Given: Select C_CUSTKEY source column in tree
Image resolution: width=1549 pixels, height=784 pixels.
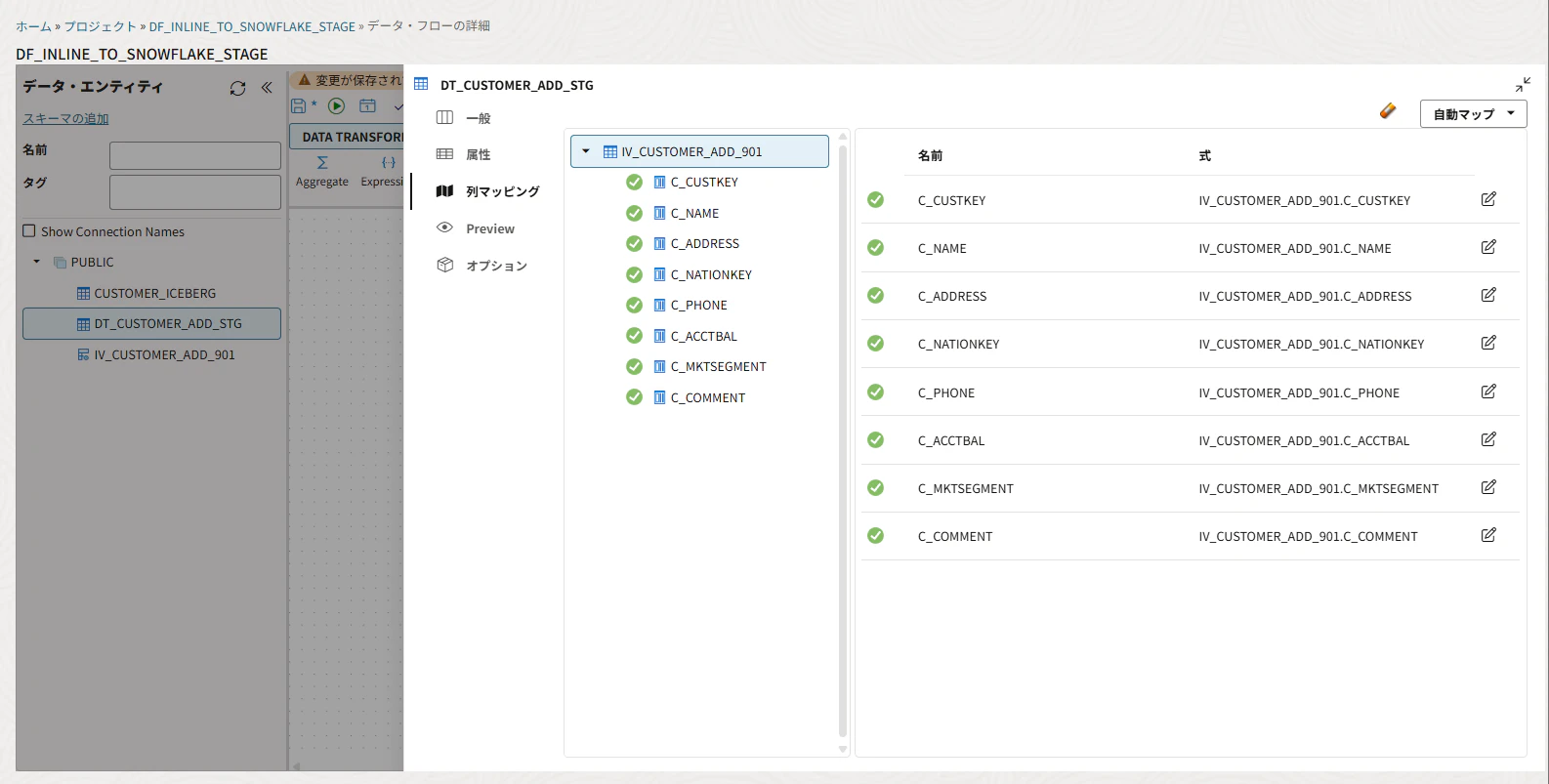Looking at the screenshot, I should 704,182.
